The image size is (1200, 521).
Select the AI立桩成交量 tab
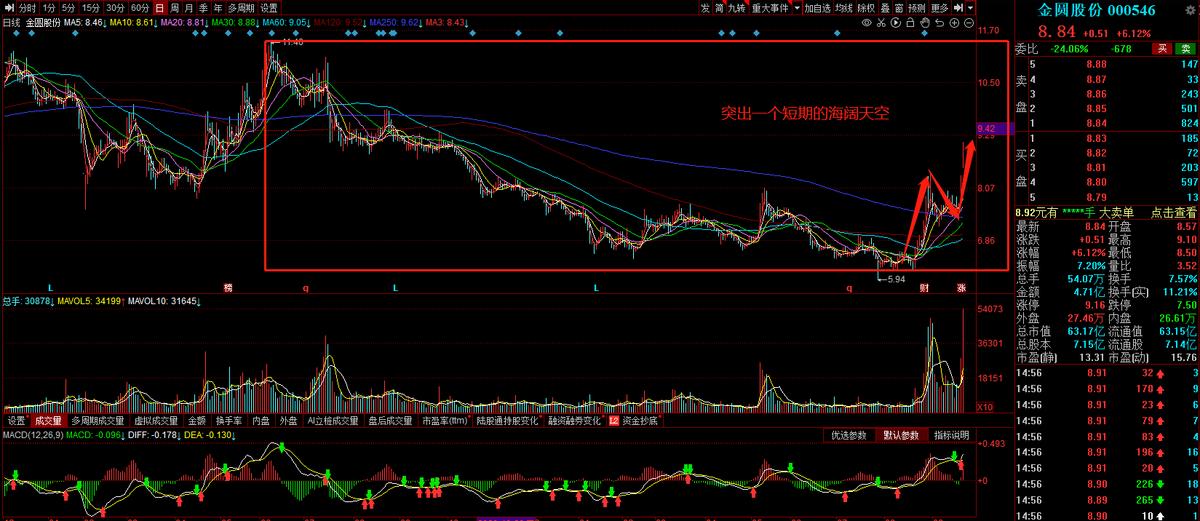[x=333, y=421]
